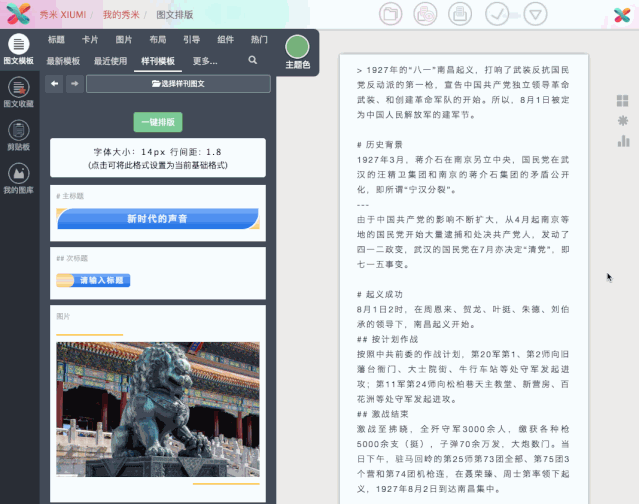
Task: Open the 我的图库 sidebar panel
Action: tap(18, 178)
